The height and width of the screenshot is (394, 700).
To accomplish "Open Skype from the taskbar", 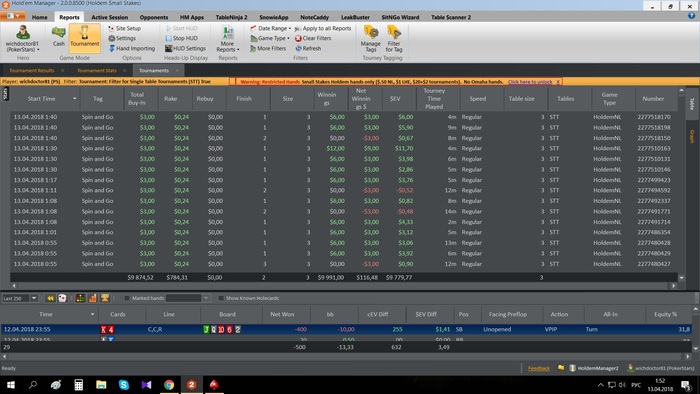I will pyautogui.click(x=124, y=385).
